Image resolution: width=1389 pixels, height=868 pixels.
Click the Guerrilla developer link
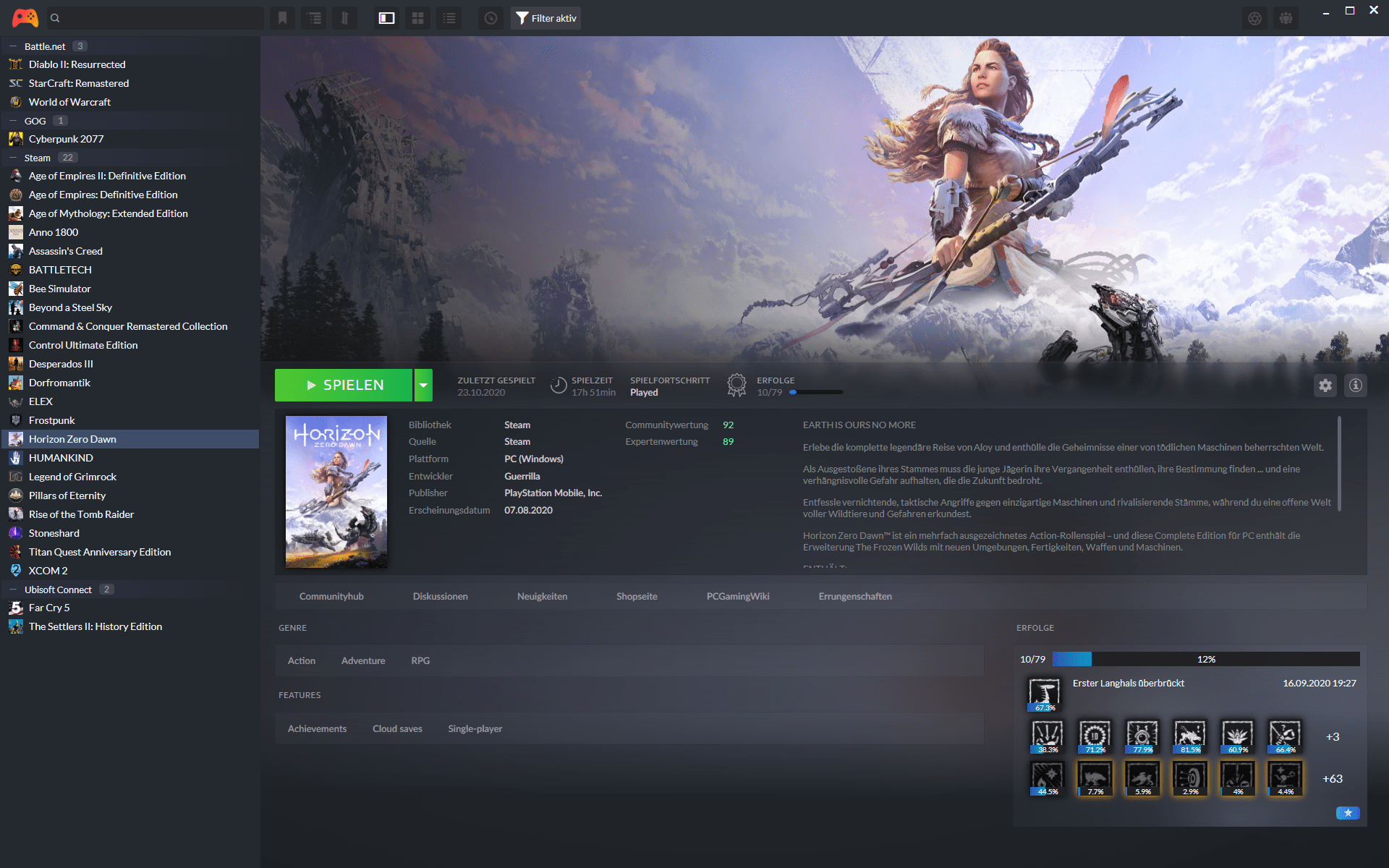(x=522, y=476)
